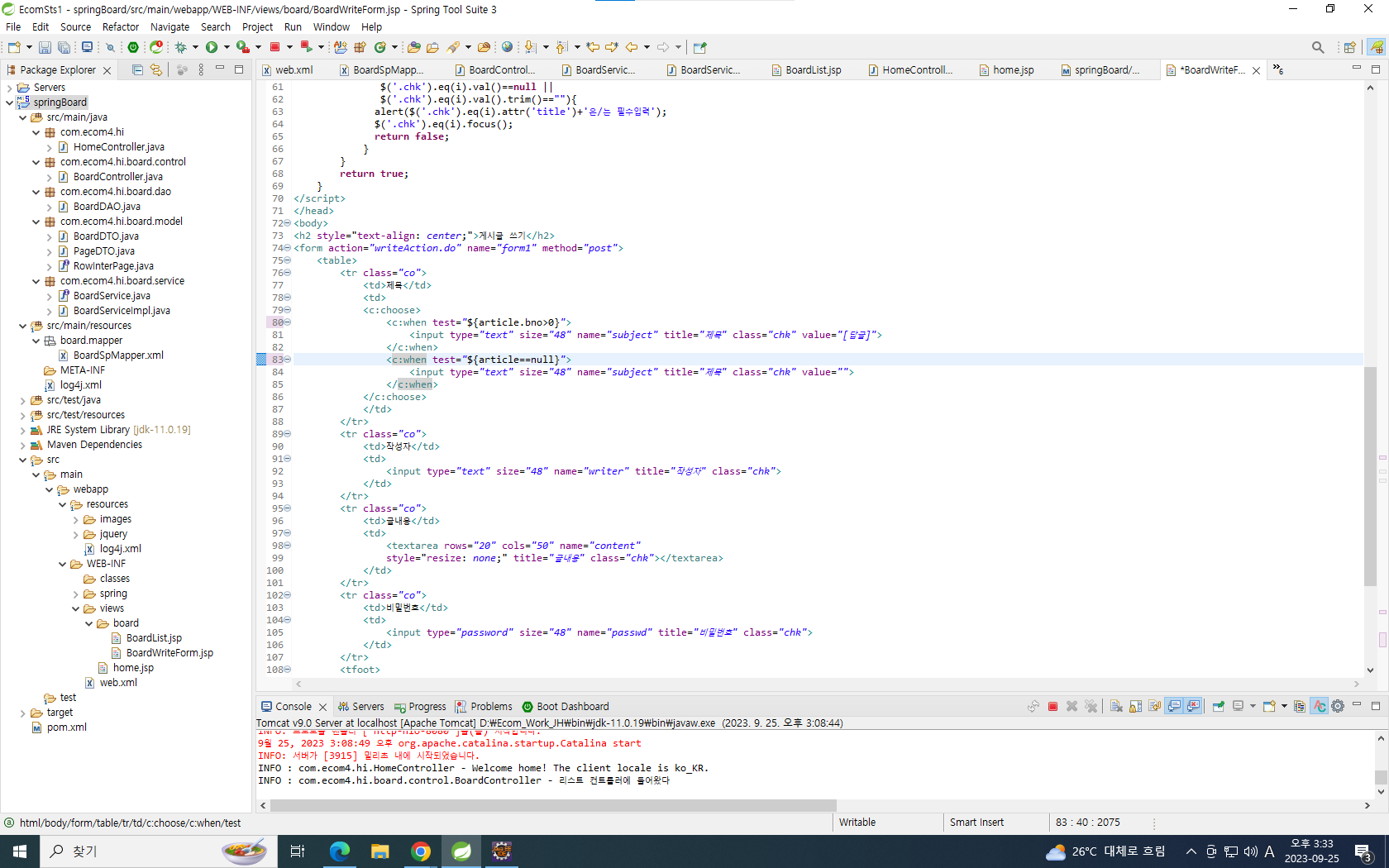Open the Boot Dashboard view tab
The height and width of the screenshot is (868, 1389).
coord(566,706)
